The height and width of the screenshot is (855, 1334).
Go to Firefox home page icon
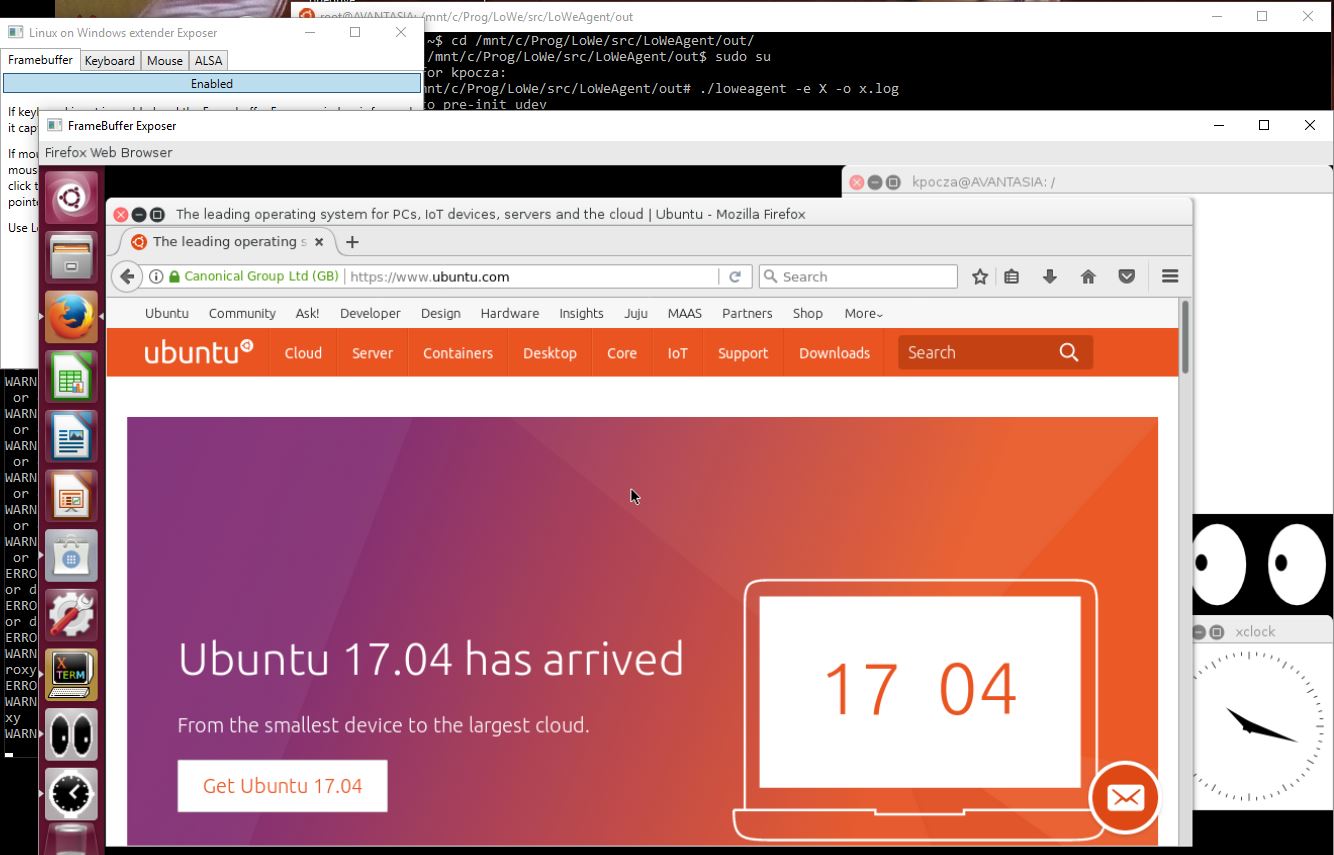pos(1088,277)
